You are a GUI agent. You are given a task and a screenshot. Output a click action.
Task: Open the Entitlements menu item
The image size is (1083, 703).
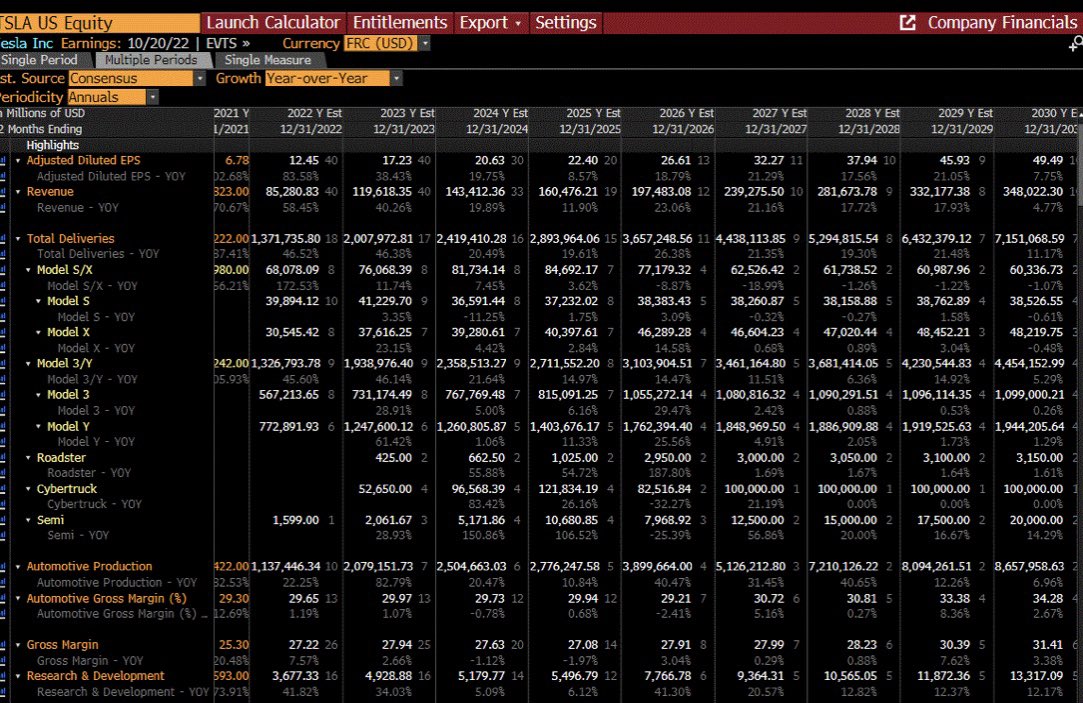tap(400, 23)
